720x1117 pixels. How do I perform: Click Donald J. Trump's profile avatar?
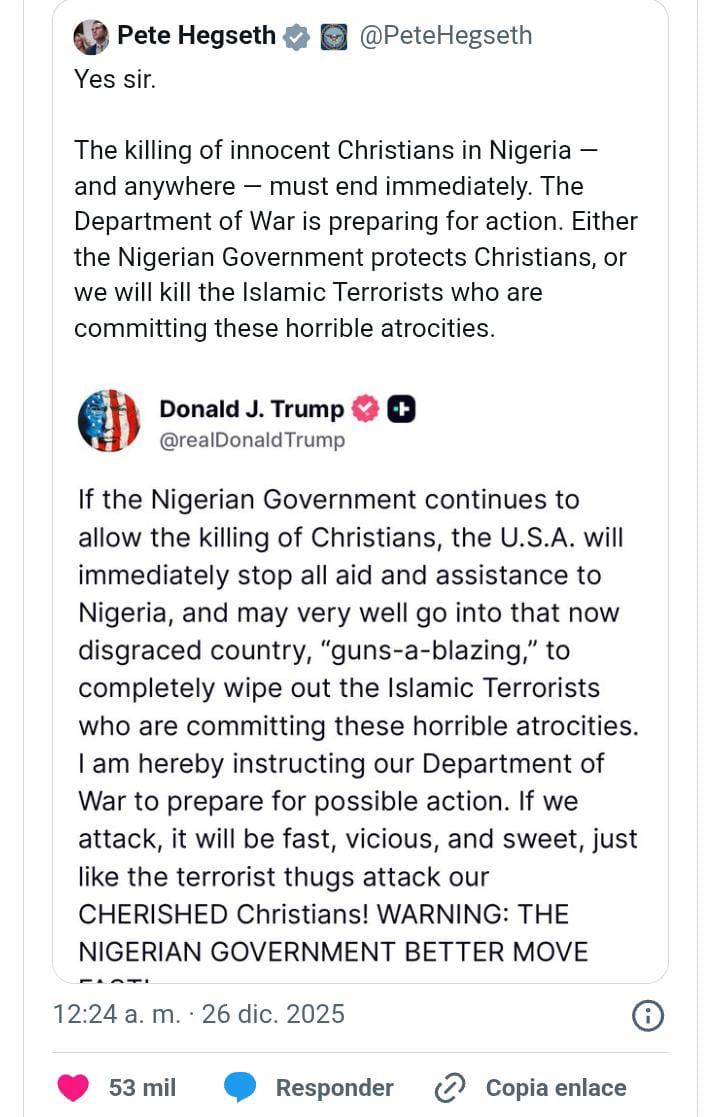coord(108,420)
